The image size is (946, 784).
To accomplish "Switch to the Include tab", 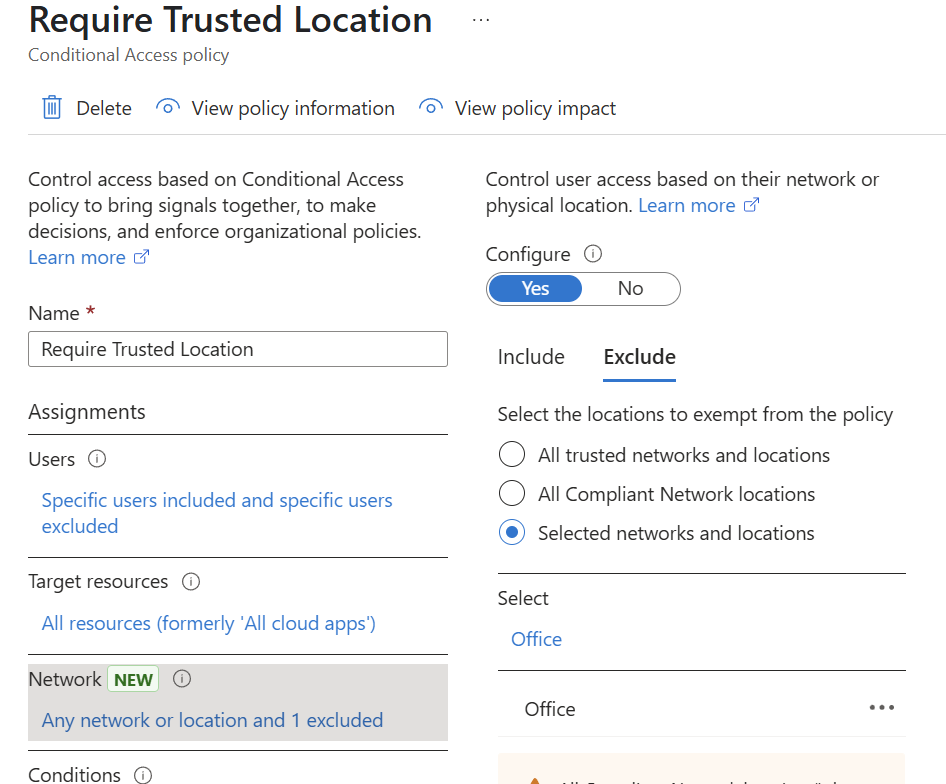I will tap(531, 357).
